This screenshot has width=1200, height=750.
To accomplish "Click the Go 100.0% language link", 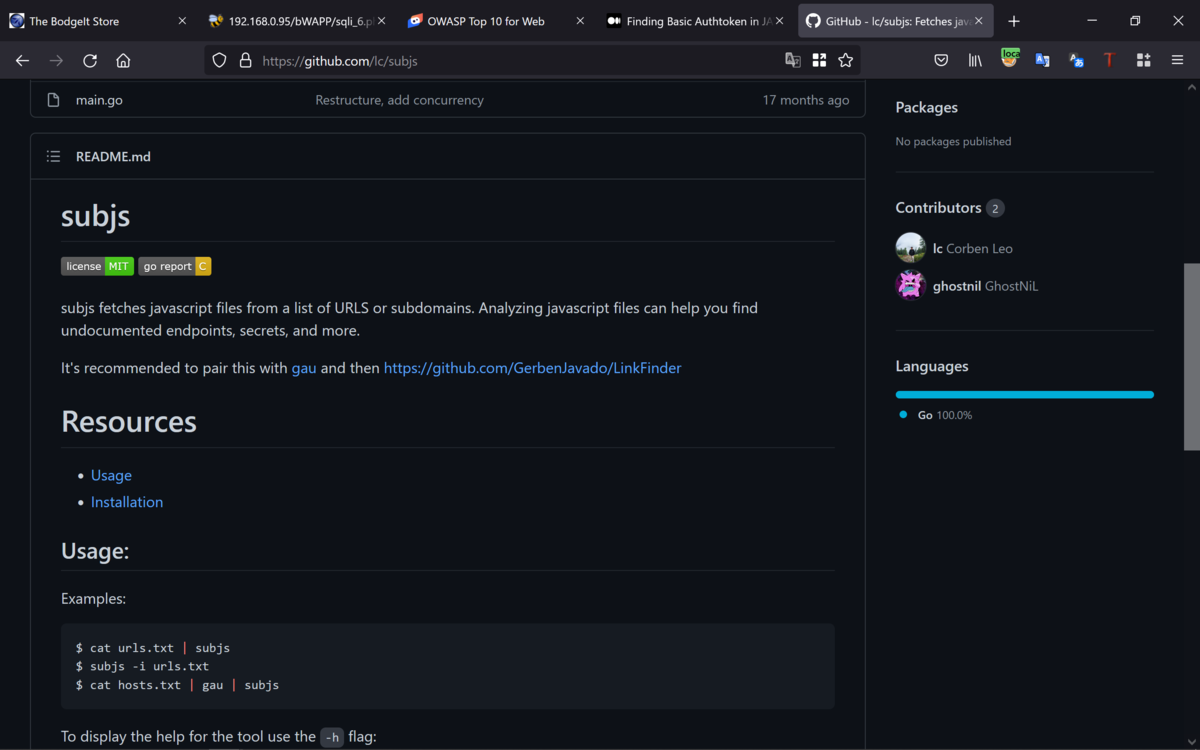I will (x=944, y=415).
